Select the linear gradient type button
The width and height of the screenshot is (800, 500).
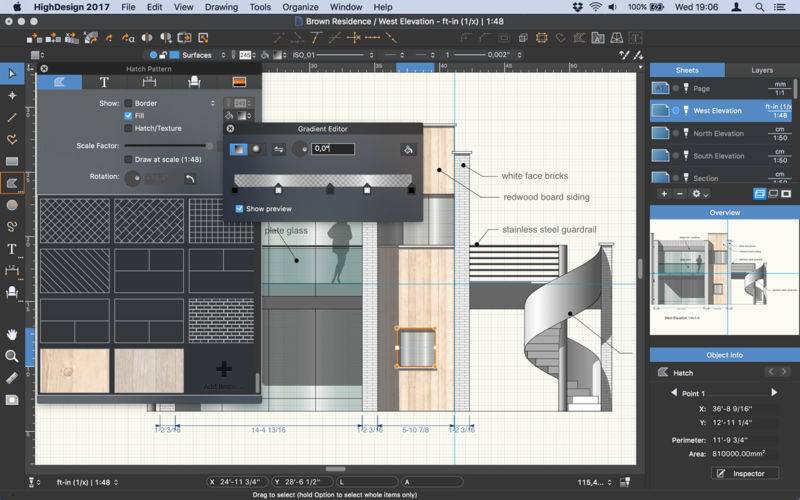(x=238, y=149)
